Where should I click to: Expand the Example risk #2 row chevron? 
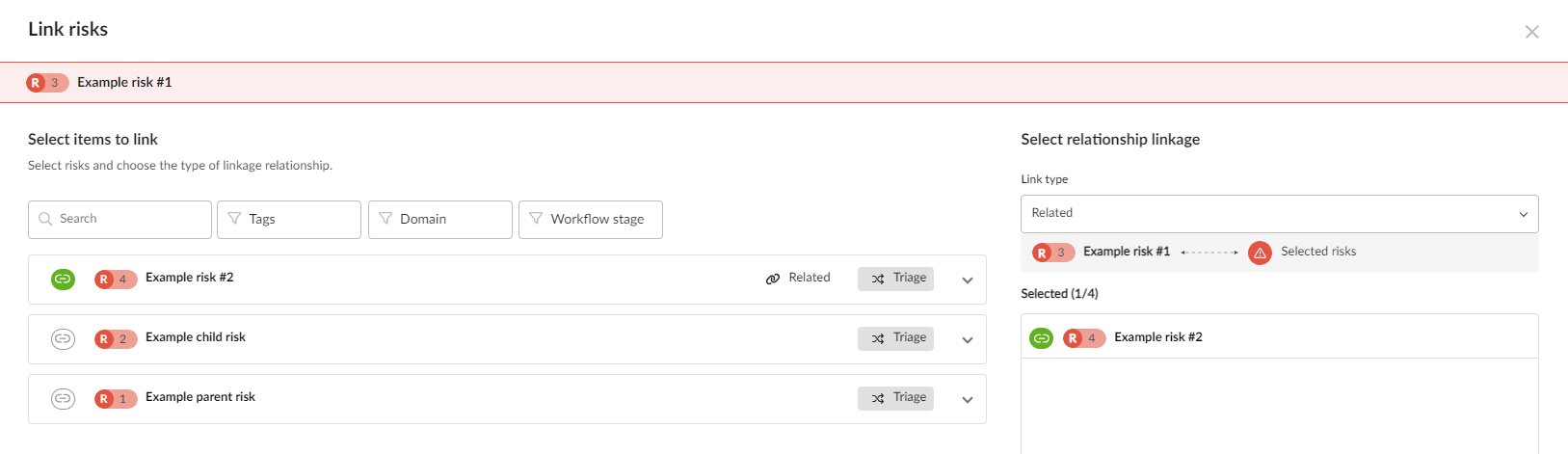click(x=968, y=280)
